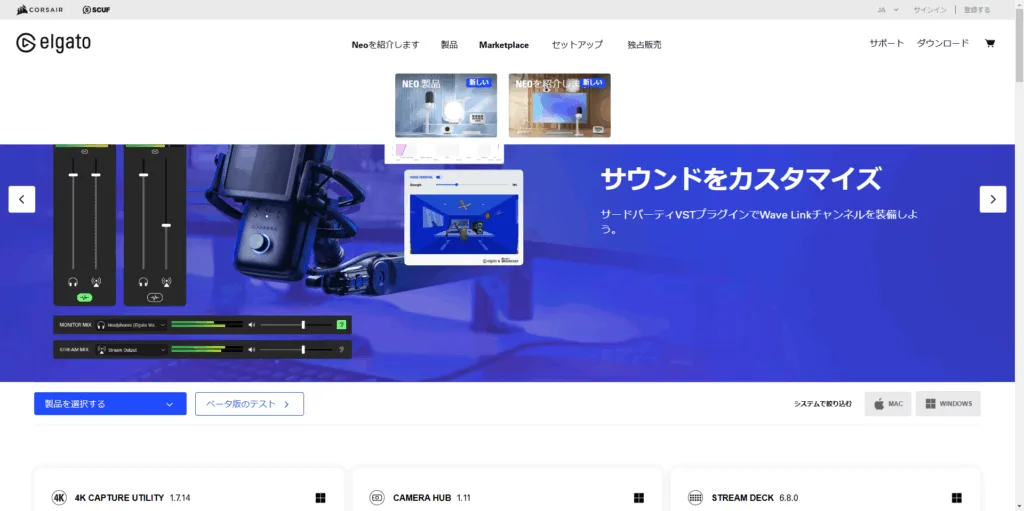Go to ダウンロード page
The image size is (1024, 511).
942,43
